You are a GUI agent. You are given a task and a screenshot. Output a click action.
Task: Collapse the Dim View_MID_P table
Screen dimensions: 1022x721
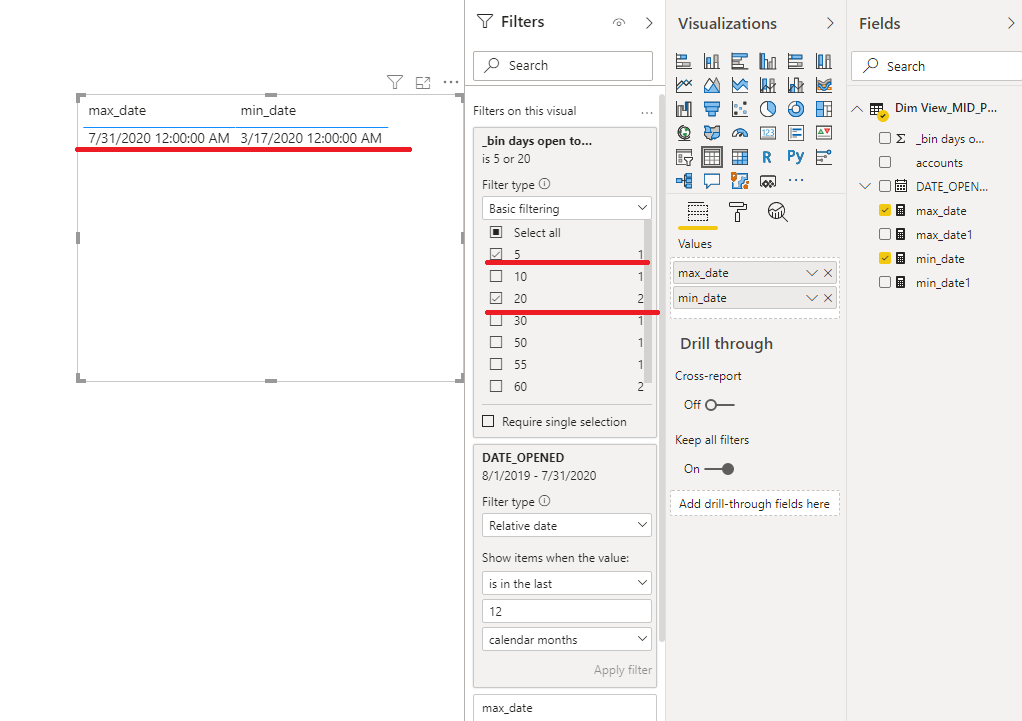point(857,109)
